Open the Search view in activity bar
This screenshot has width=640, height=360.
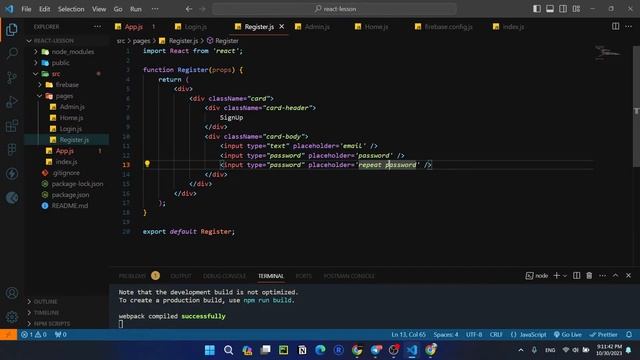coord(12,53)
